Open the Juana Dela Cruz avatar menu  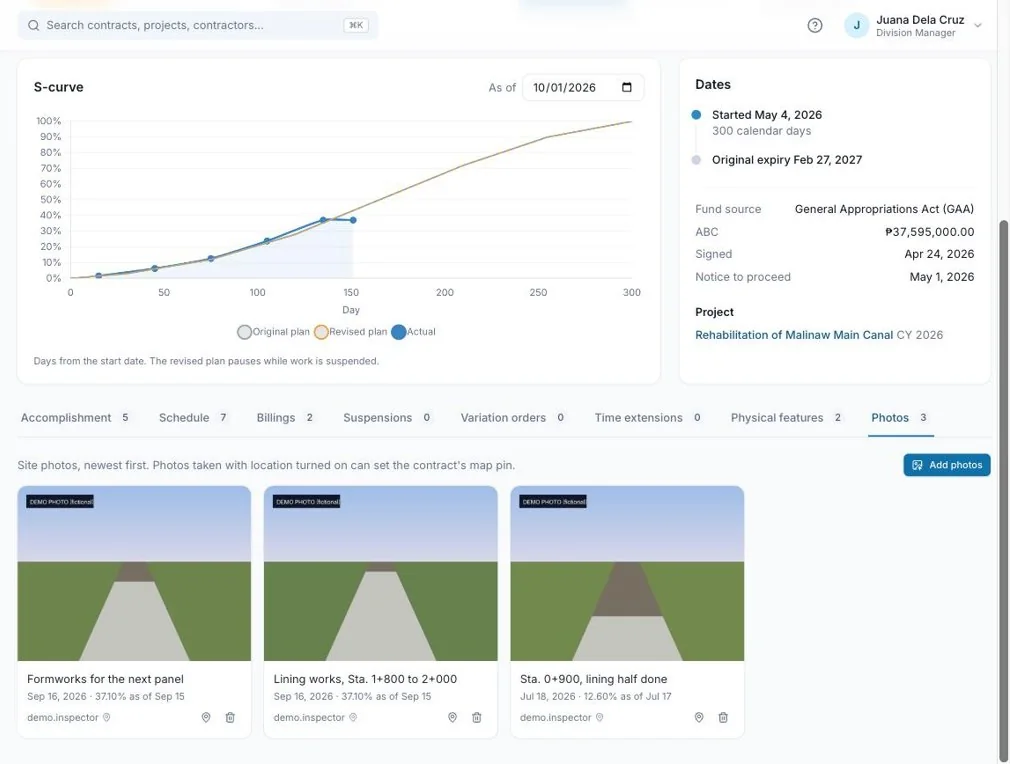[857, 26]
